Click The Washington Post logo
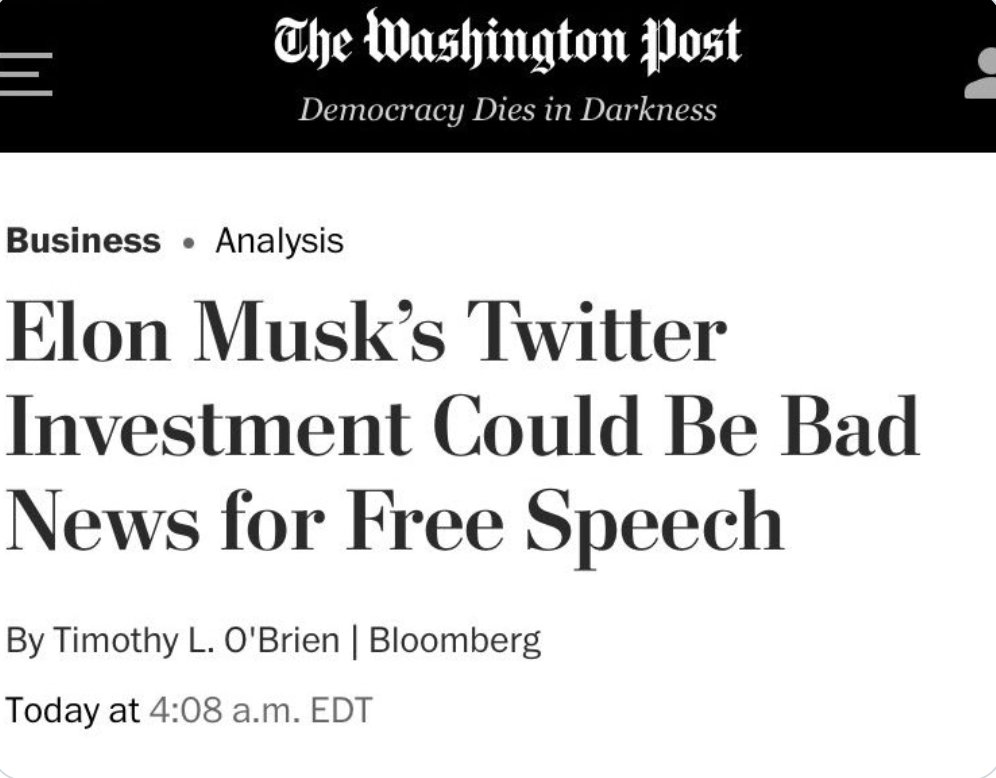The height and width of the screenshot is (778, 996). pyautogui.click(x=508, y=43)
